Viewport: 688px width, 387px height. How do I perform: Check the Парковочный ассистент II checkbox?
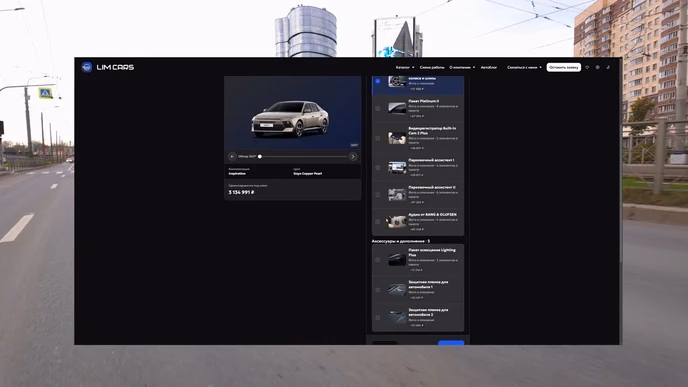[378, 195]
